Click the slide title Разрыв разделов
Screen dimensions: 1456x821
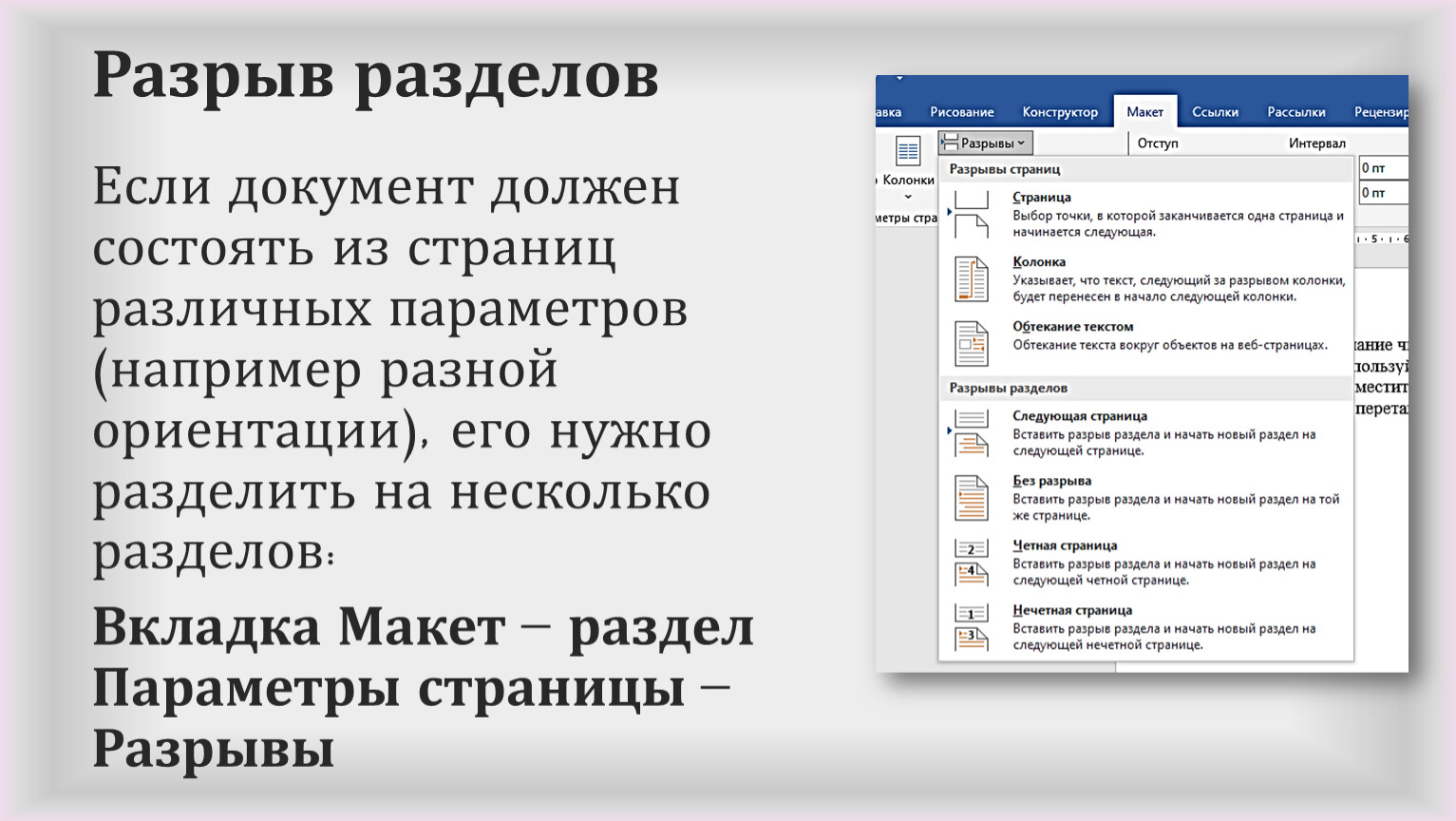(x=375, y=75)
